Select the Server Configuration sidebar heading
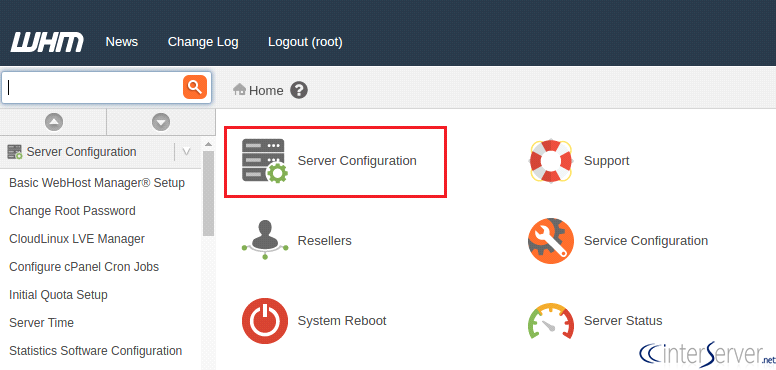 (81, 152)
